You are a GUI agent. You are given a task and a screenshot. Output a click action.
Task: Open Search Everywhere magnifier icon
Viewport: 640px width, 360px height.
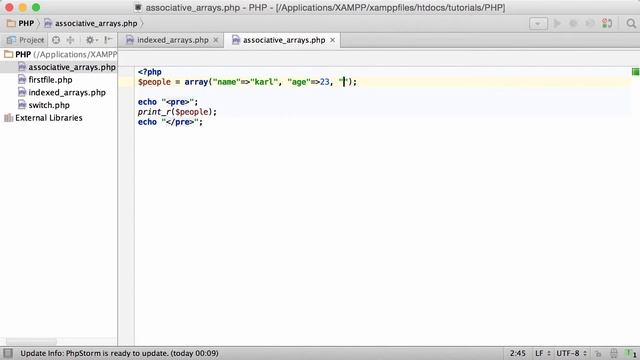[631, 24]
